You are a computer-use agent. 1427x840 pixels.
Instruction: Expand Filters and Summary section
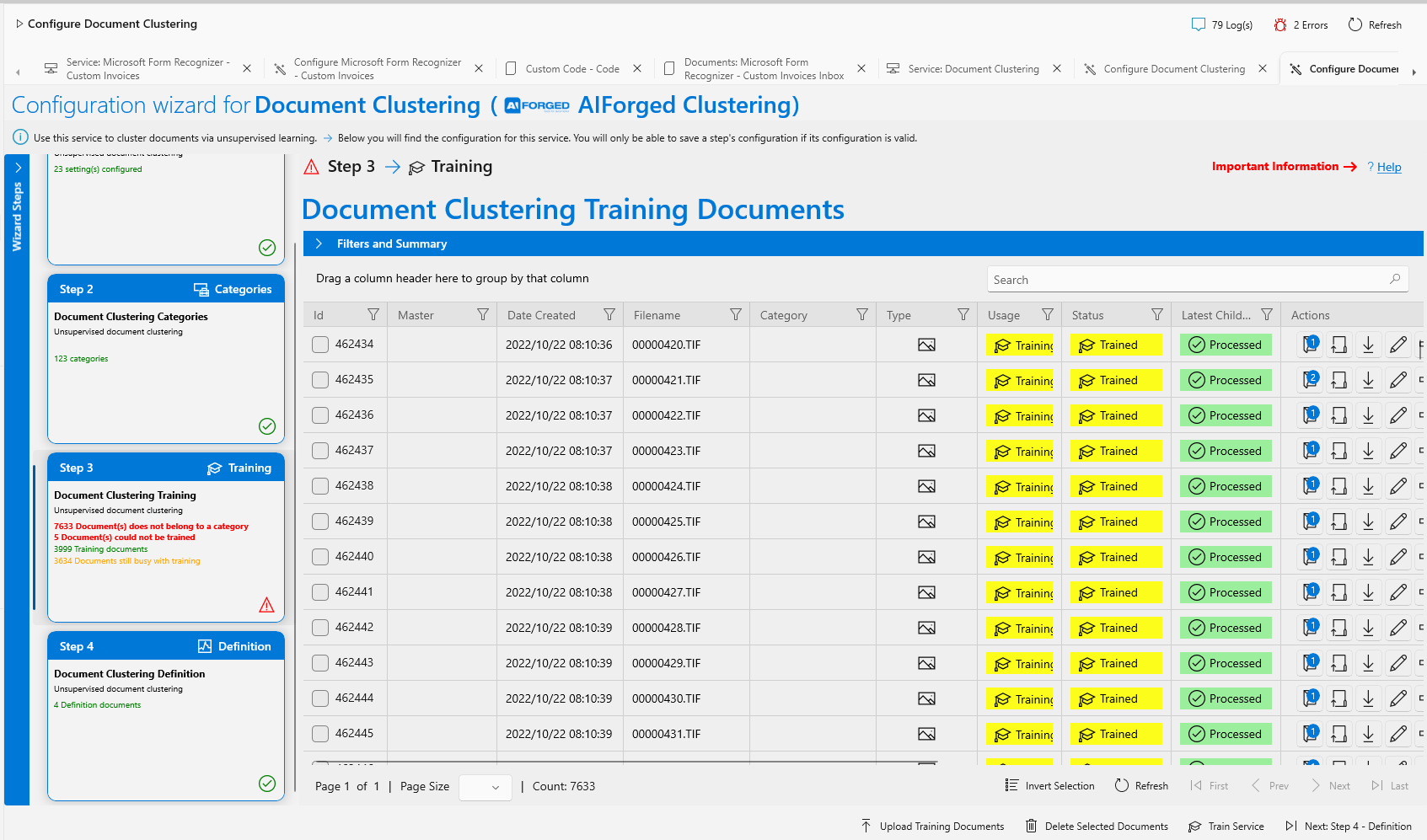pos(319,243)
